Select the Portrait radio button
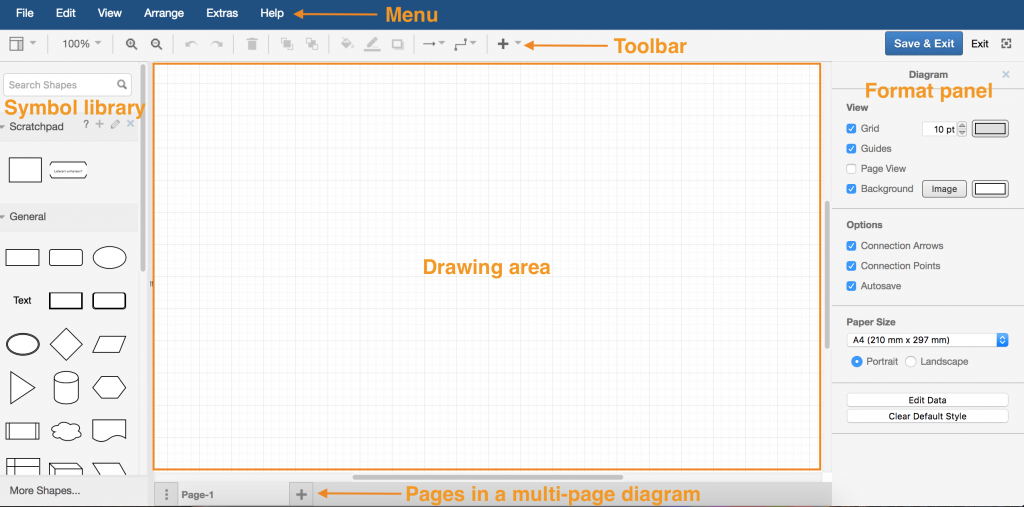Screen dimensions: 1024x507 [857, 361]
